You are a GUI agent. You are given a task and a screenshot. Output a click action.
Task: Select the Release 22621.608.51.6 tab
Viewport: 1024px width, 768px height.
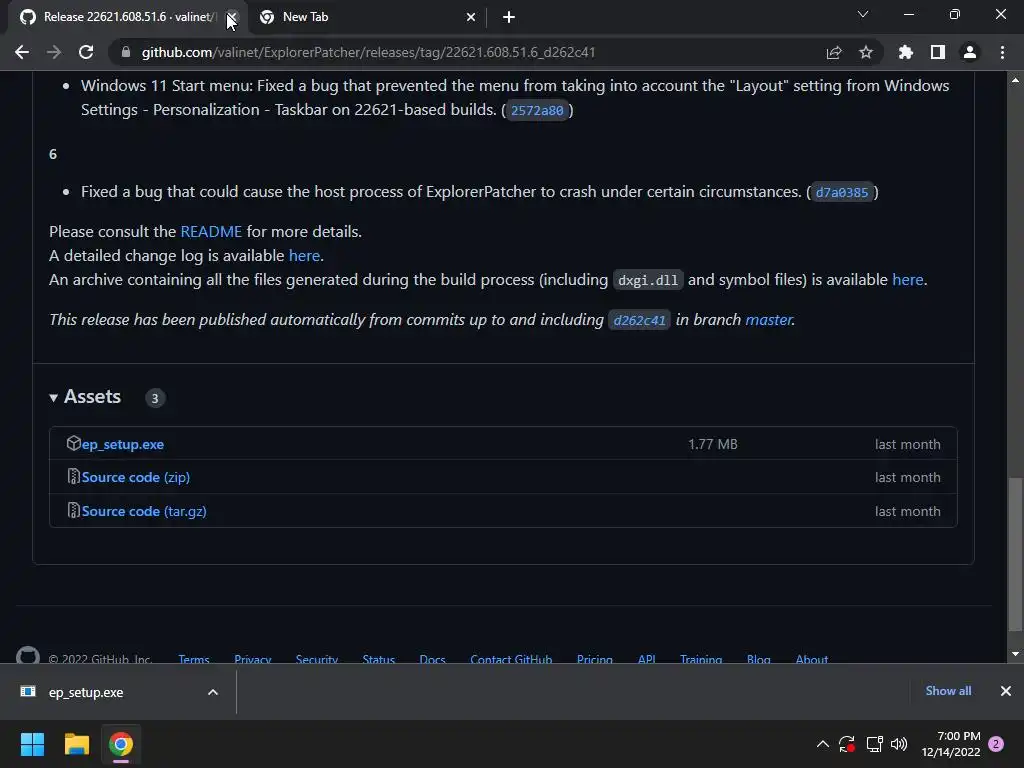point(124,17)
